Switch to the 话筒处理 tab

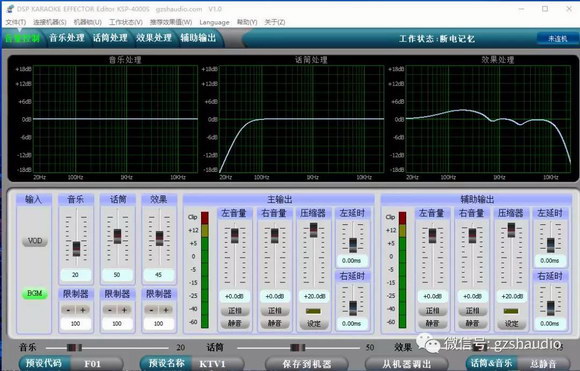110,38
